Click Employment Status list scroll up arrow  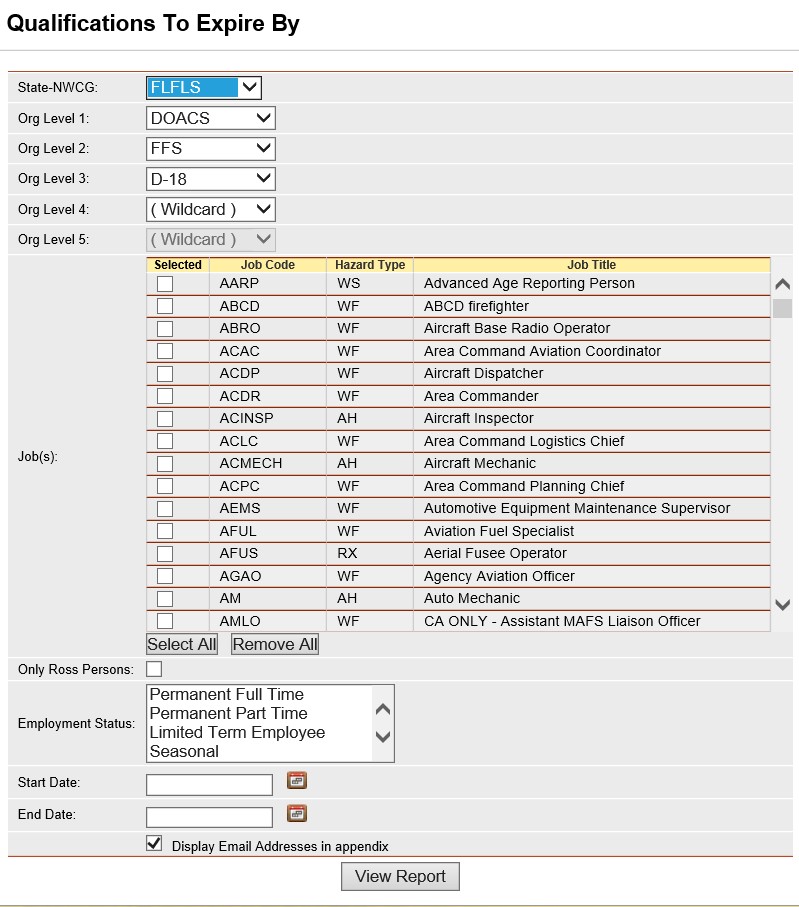(383, 709)
